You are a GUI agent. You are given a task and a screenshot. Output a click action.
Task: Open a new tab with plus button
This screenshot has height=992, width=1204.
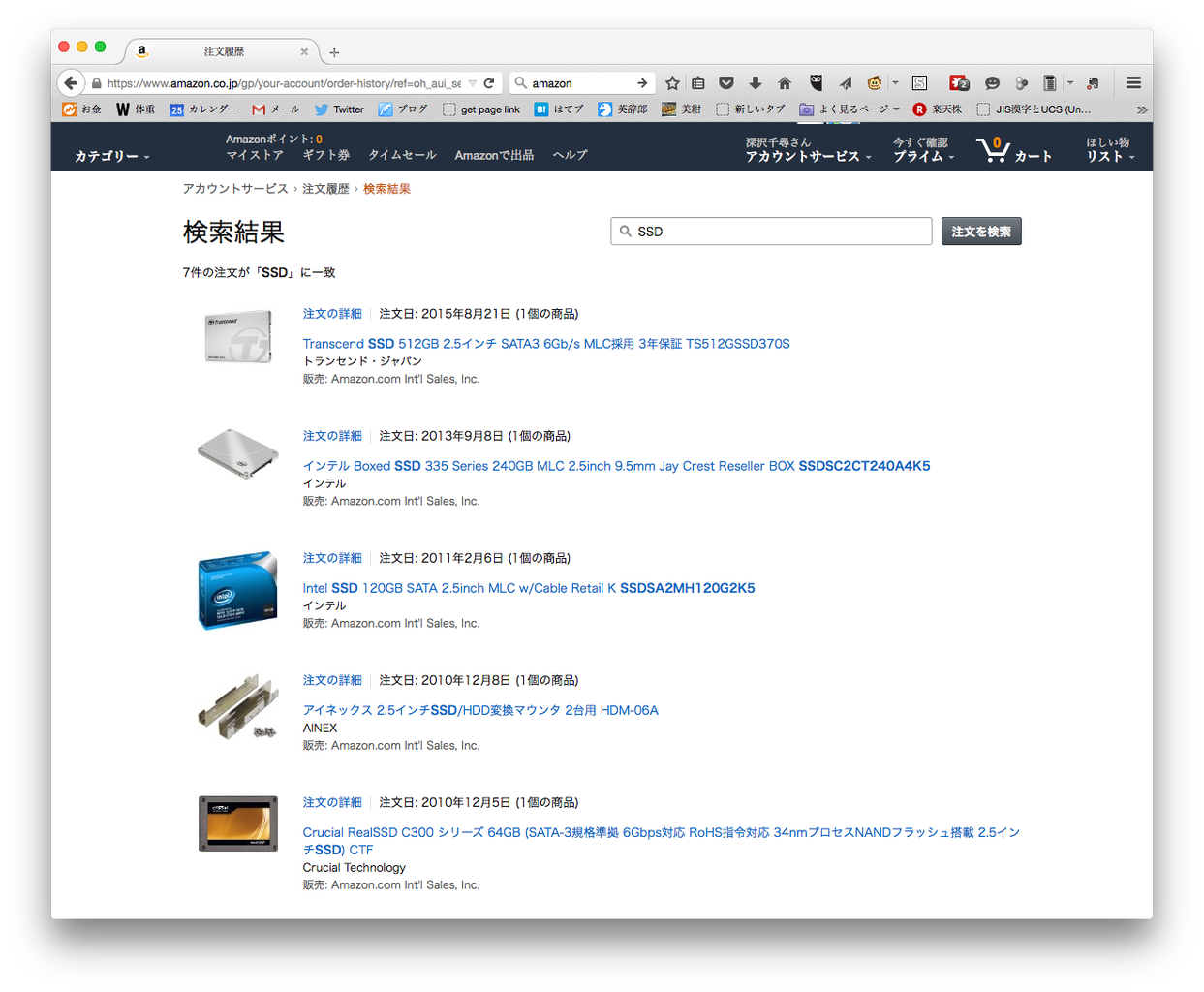coord(334,52)
